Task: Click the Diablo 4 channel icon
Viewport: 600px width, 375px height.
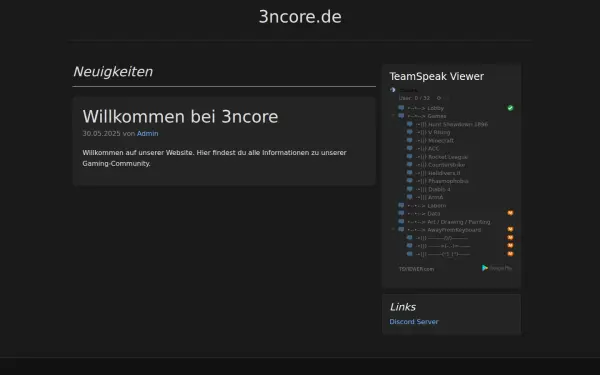Action: click(x=409, y=189)
